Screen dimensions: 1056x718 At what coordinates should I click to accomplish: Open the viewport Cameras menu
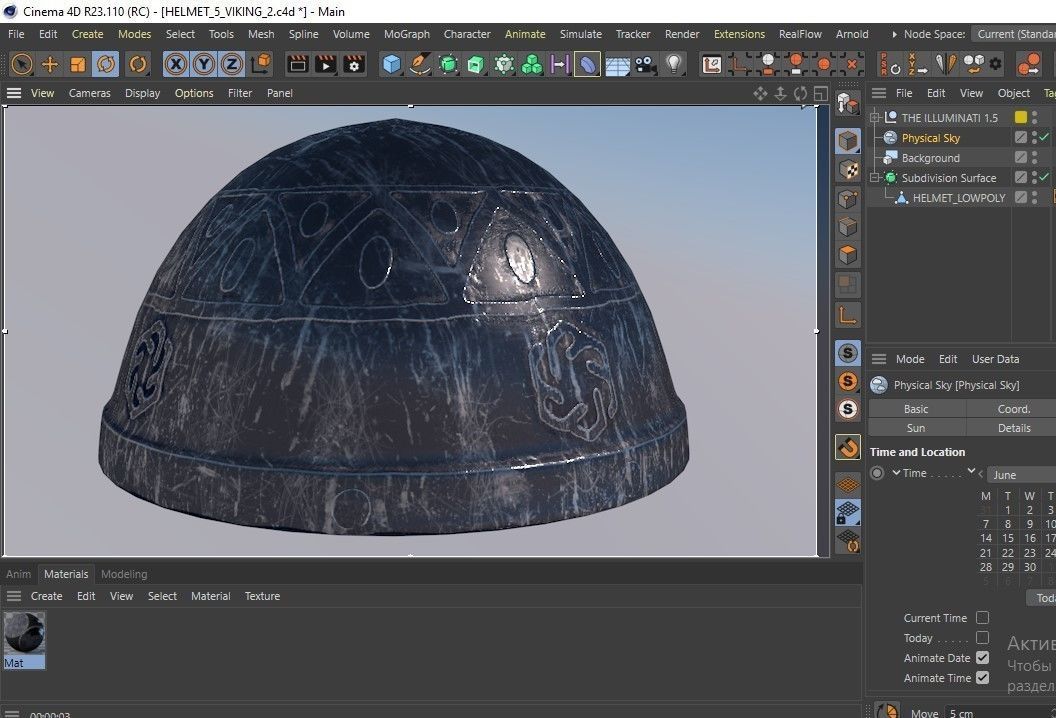[90, 93]
